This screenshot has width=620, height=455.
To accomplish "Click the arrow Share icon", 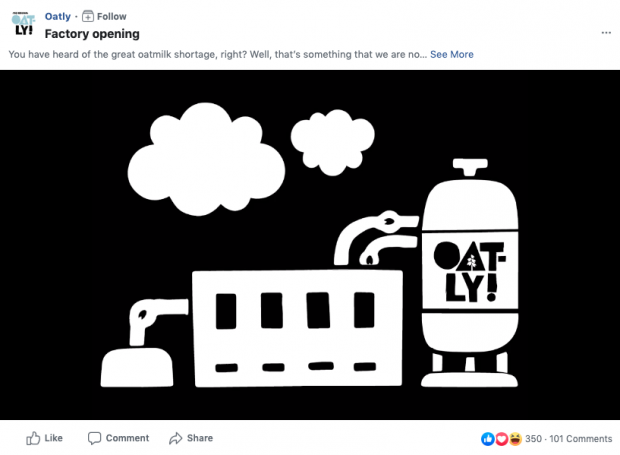I will [176, 438].
